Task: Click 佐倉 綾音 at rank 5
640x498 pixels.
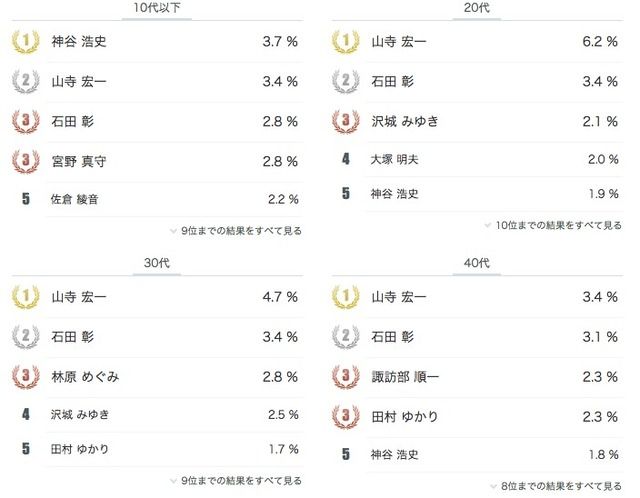Action: click(x=75, y=199)
